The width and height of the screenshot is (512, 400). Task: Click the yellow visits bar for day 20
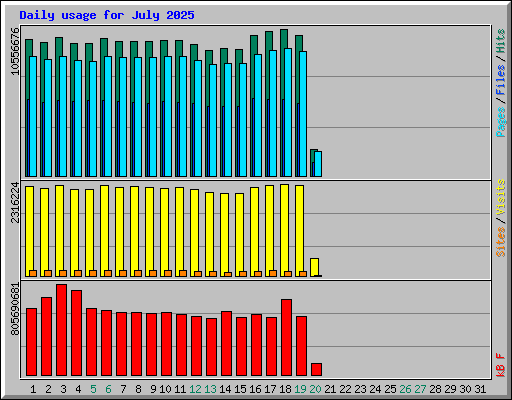(x=314, y=267)
